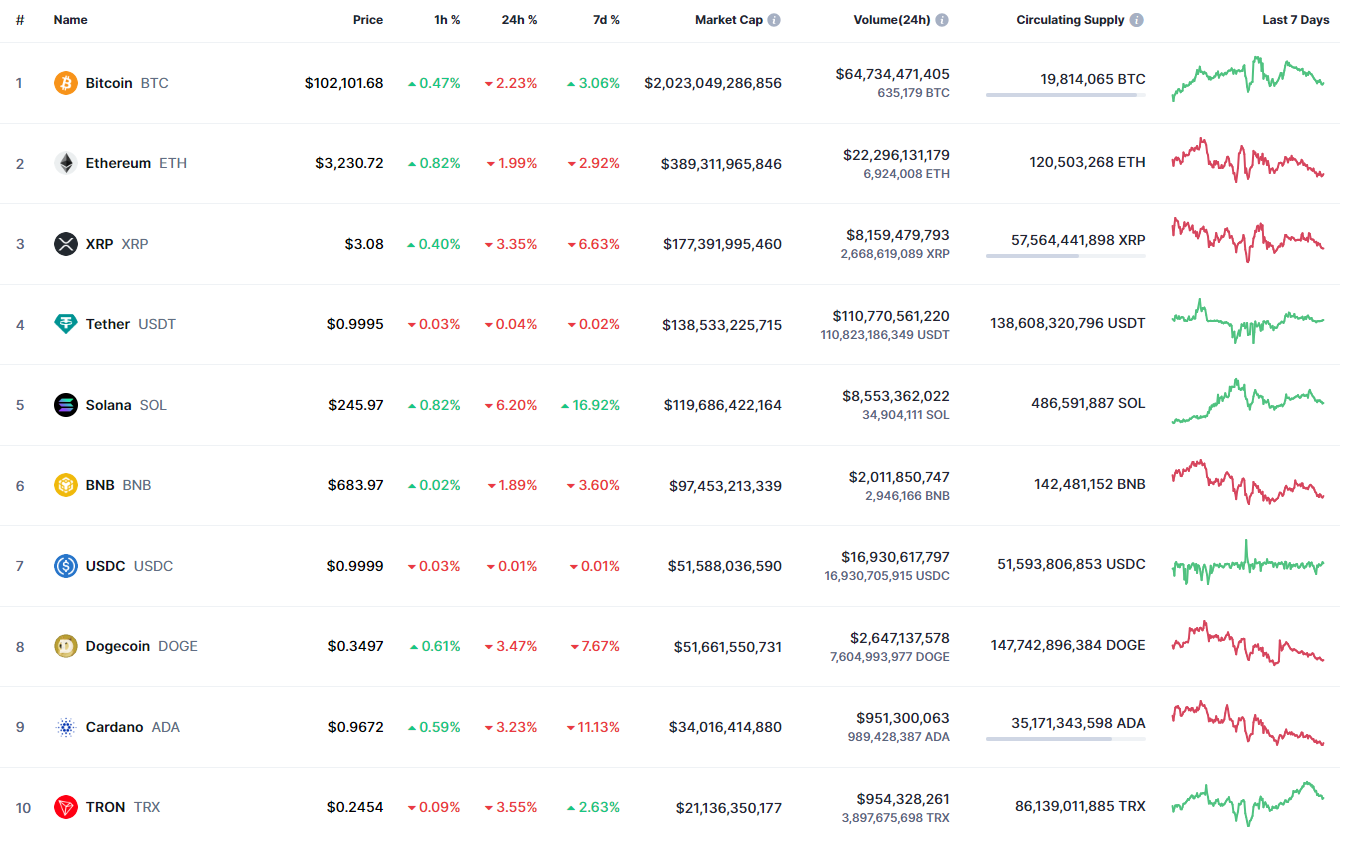This screenshot has width=1347, height=844.
Task: Click the Solana logo icon
Action: pyautogui.click(x=65, y=405)
